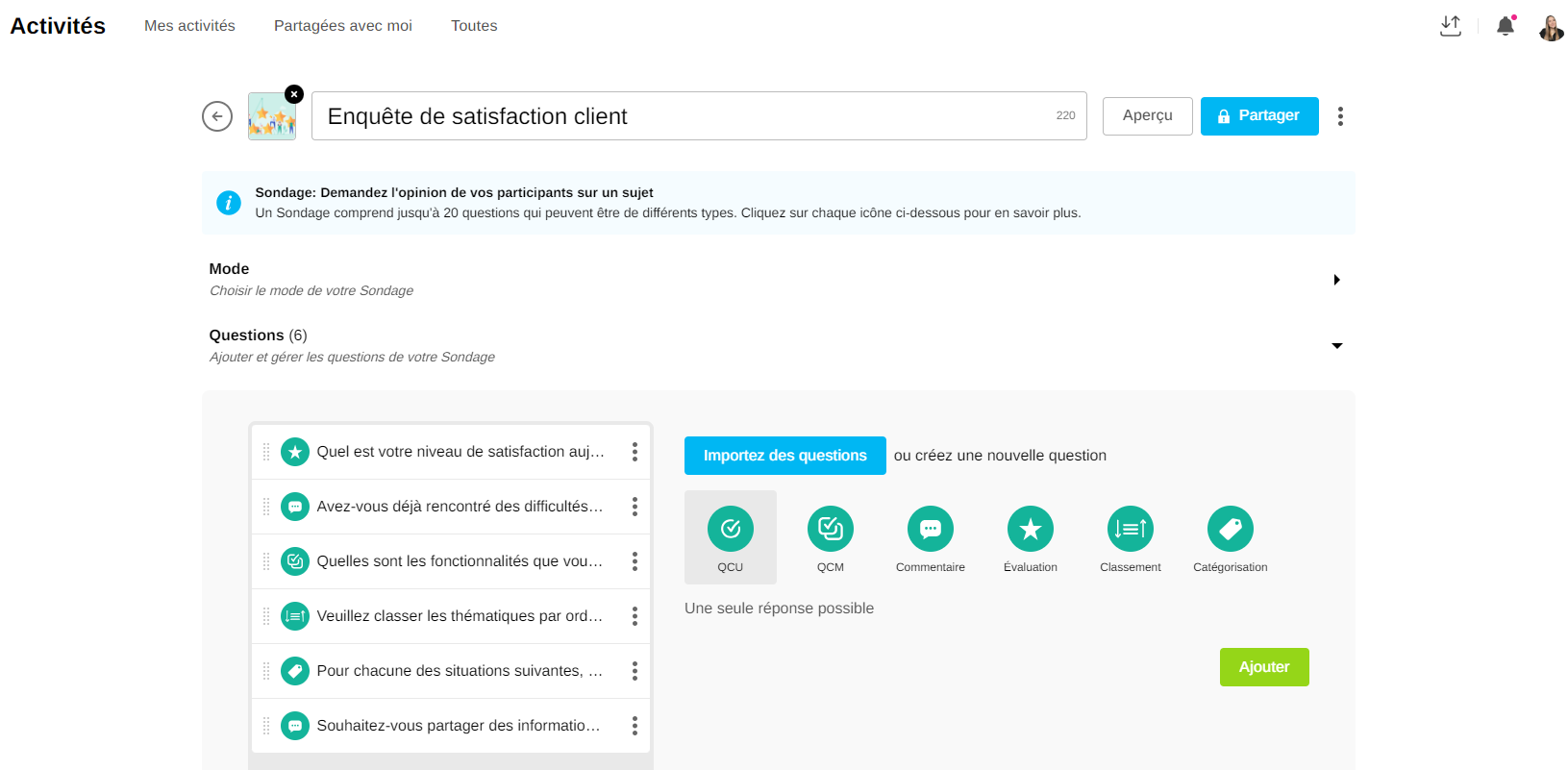Screen dimensions: 1568x770
Task: Click the import/export icon in header
Action: point(1450,27)
